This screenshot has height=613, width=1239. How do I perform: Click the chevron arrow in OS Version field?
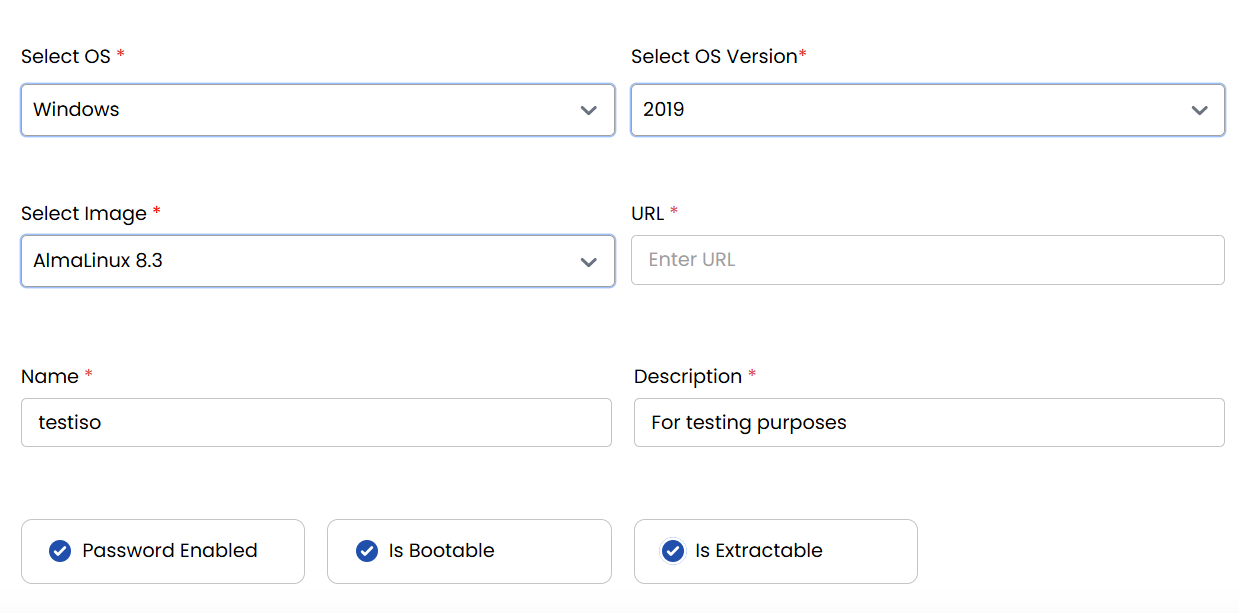(1200, 111)
